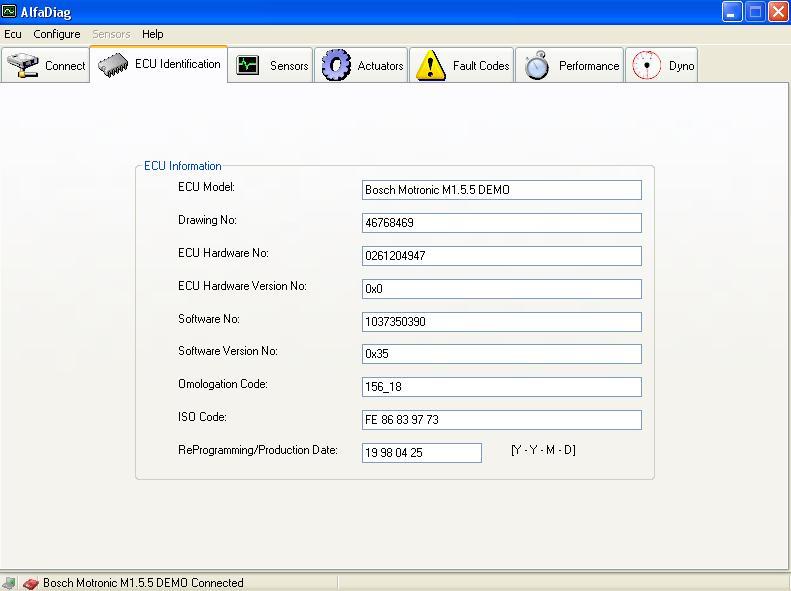Screen dimensions: 791x591
Task: Click the ISO Code field
Action: [x=501, y=420]
